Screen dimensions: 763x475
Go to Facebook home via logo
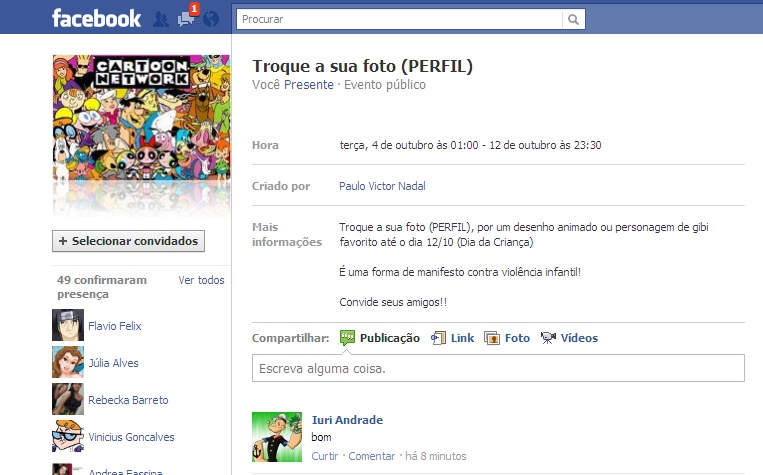(96, 19)
